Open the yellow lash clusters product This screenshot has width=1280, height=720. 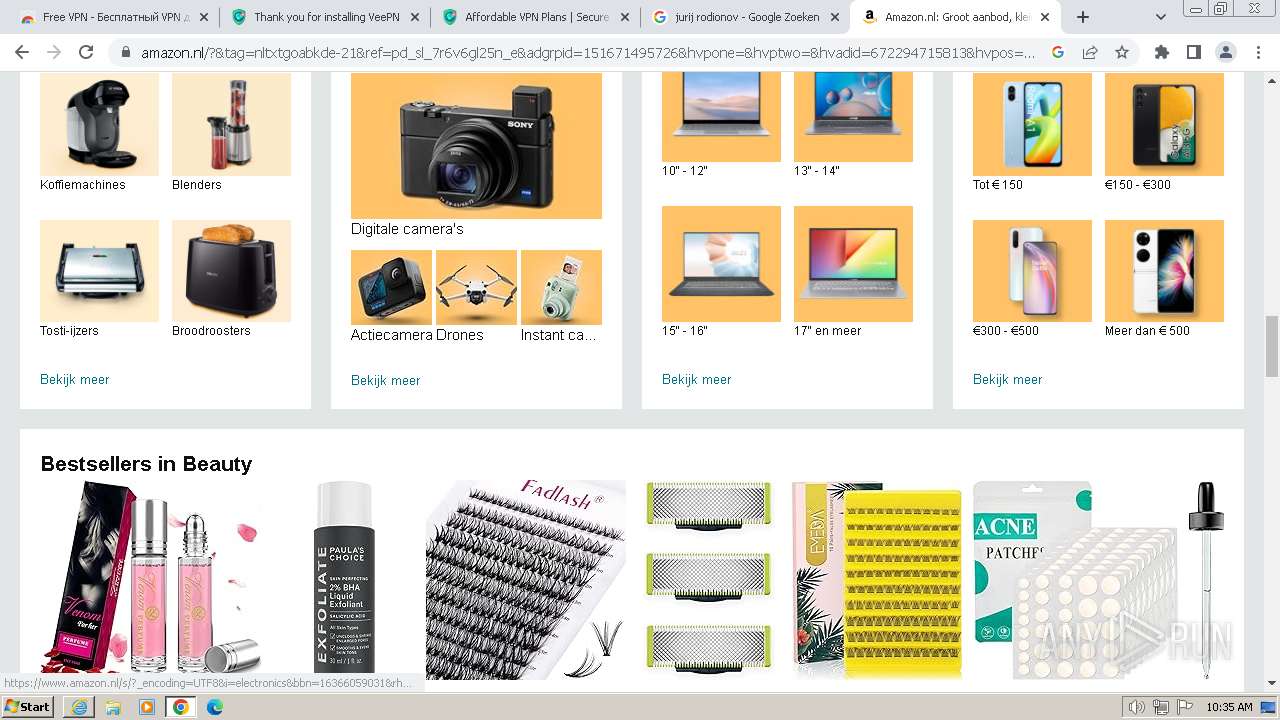pos(877,580)
